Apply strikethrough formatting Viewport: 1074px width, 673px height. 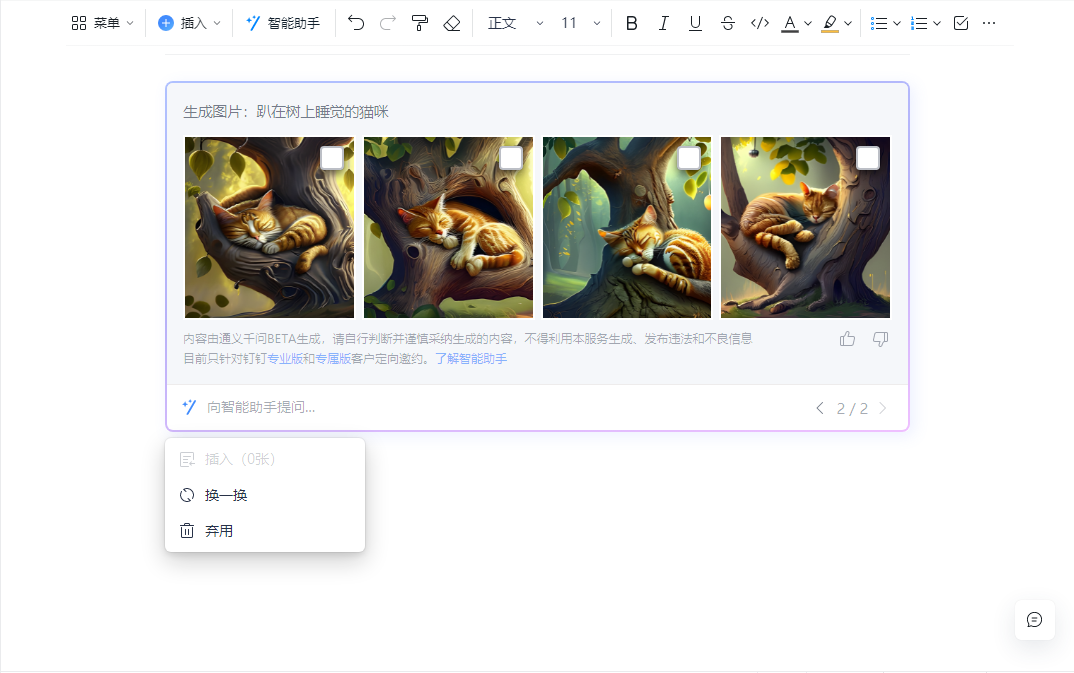click(727, 22)
